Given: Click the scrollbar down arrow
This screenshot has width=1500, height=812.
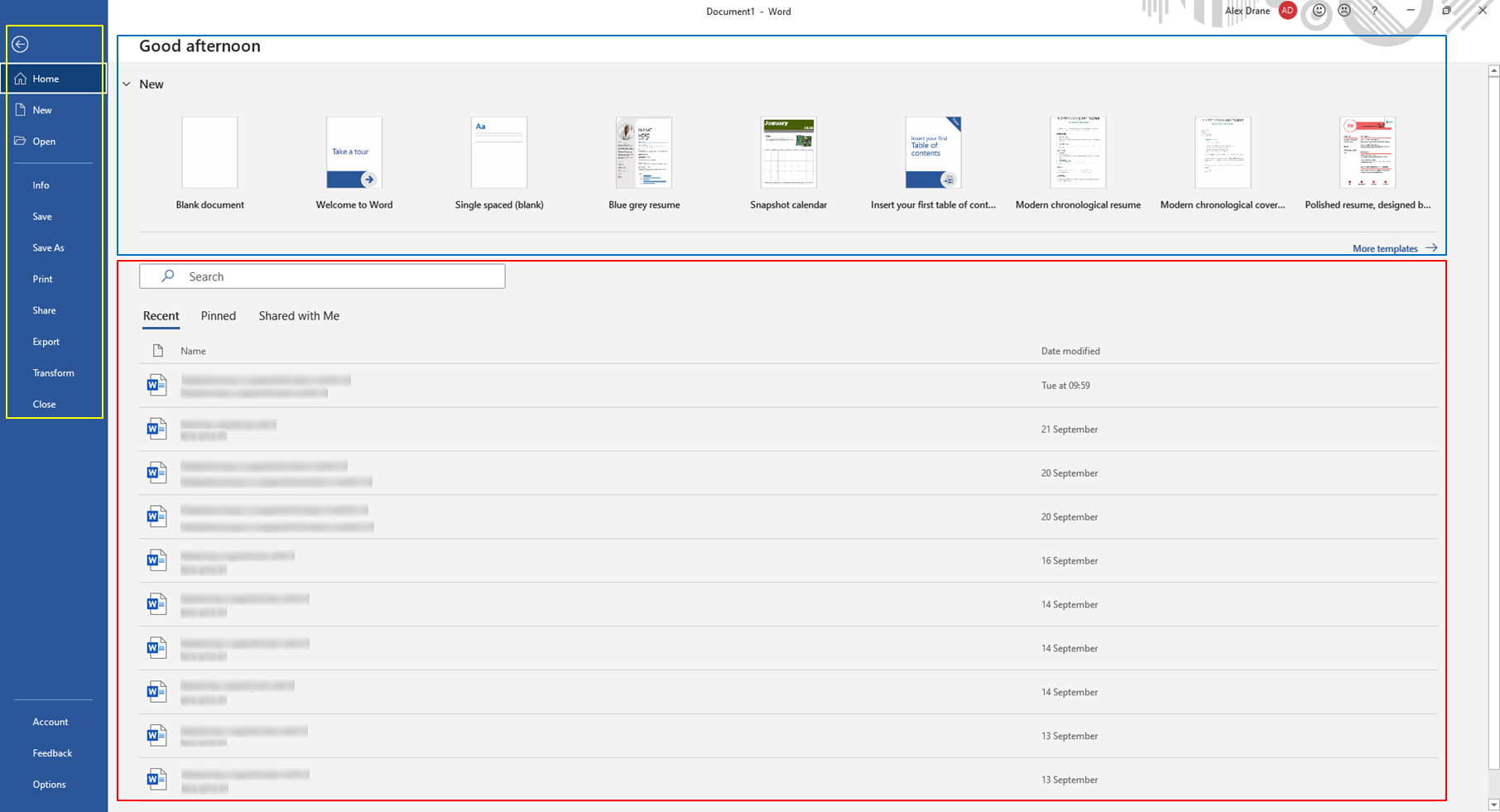Looking at the screenshot, I should (x=1493, y=805).
